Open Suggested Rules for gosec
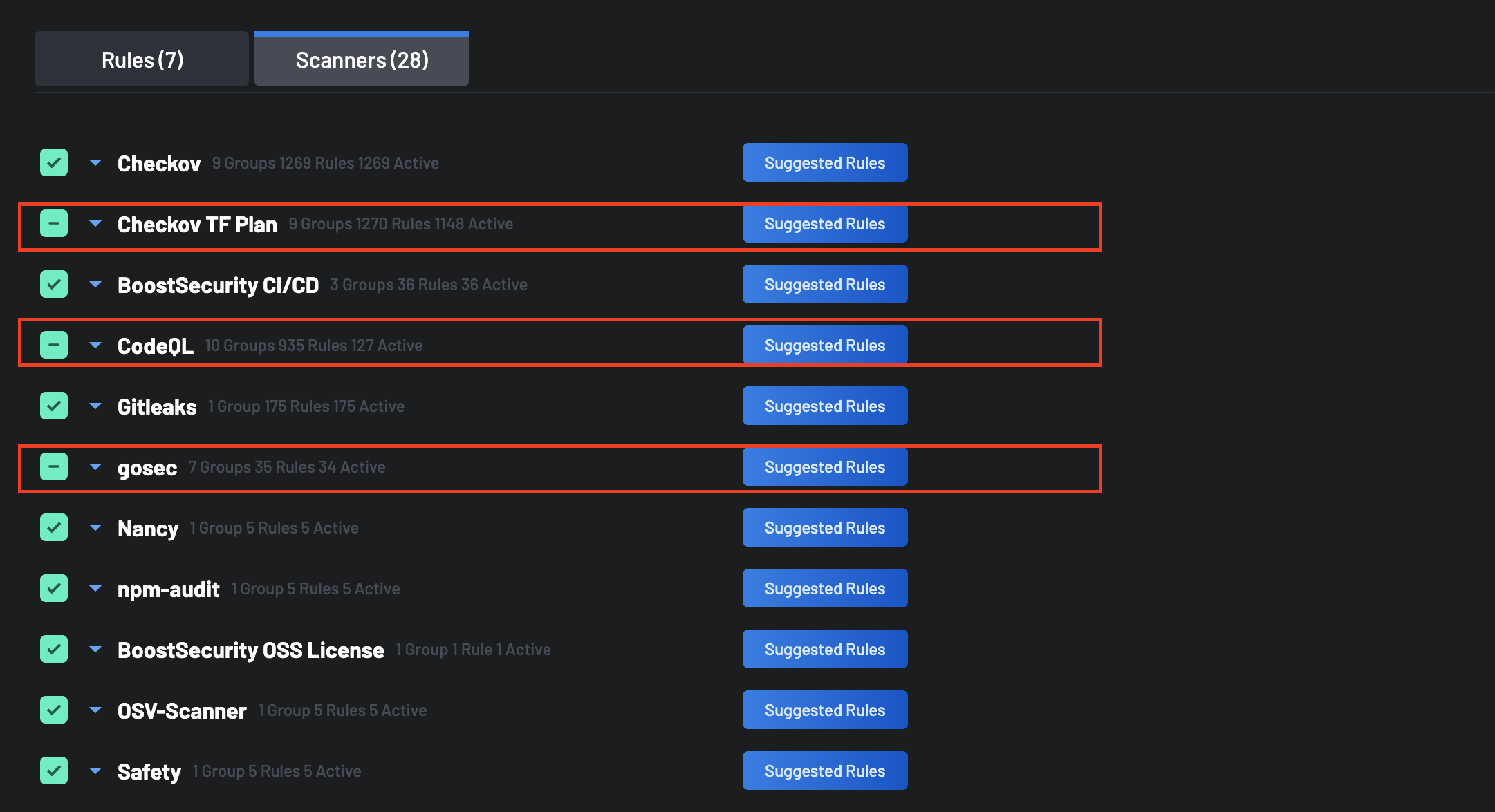This screenshot has width=1495, height=812. (825, 467)
